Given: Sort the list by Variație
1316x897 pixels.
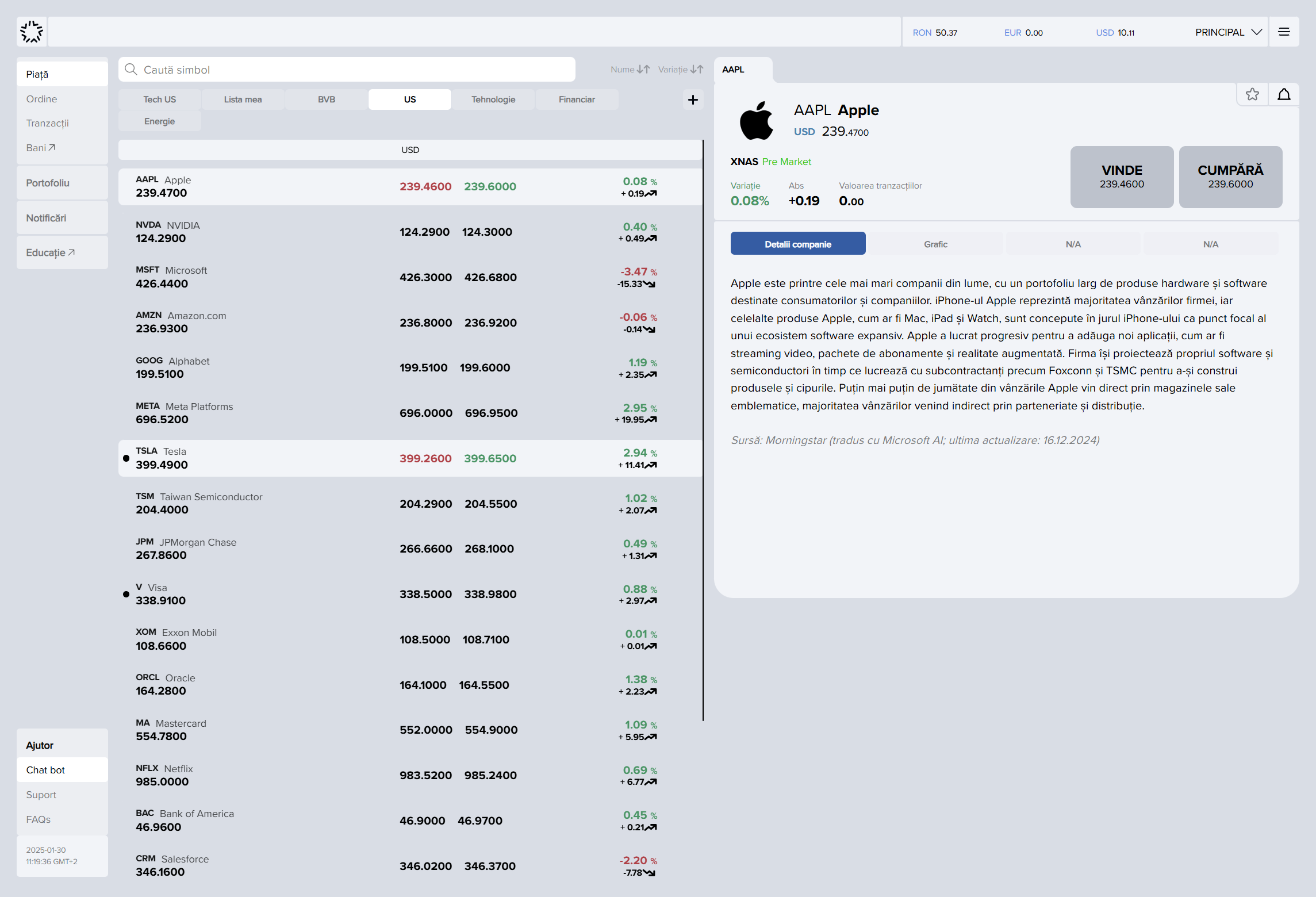Looking at the screenshot, I should click(x=681, y=70).
